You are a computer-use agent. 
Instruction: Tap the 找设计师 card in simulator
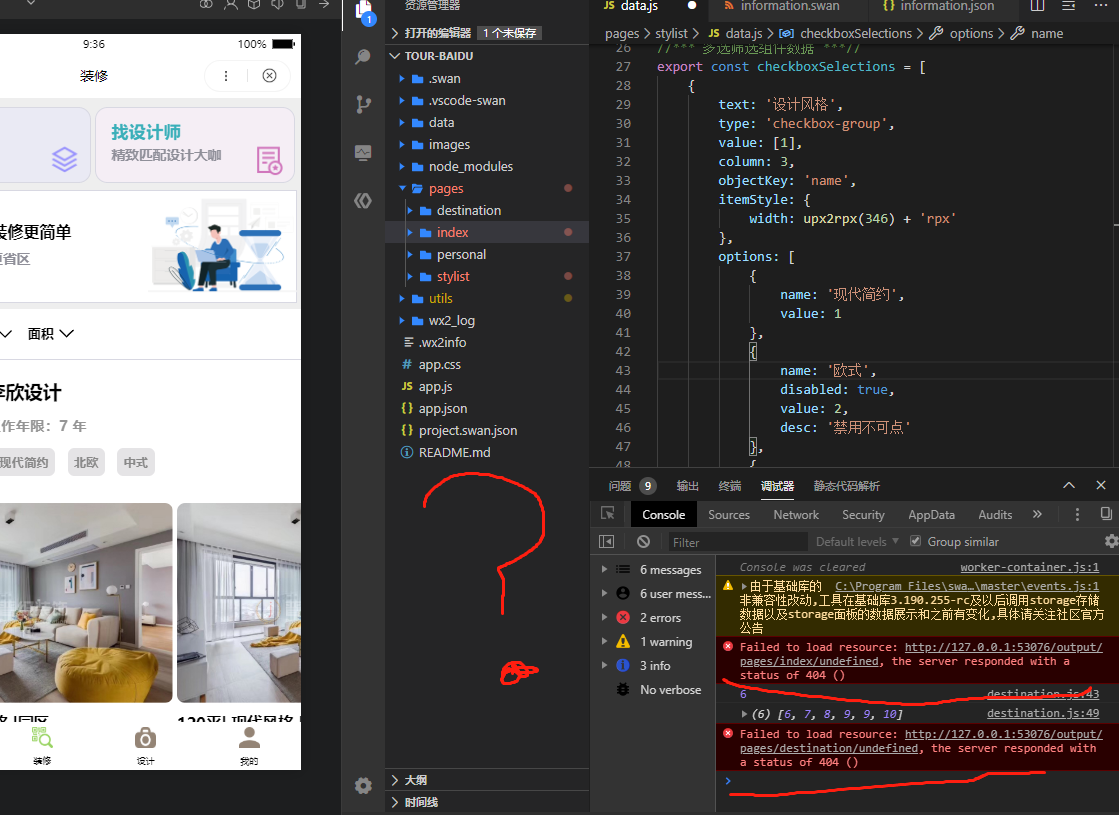click(195, 145)
